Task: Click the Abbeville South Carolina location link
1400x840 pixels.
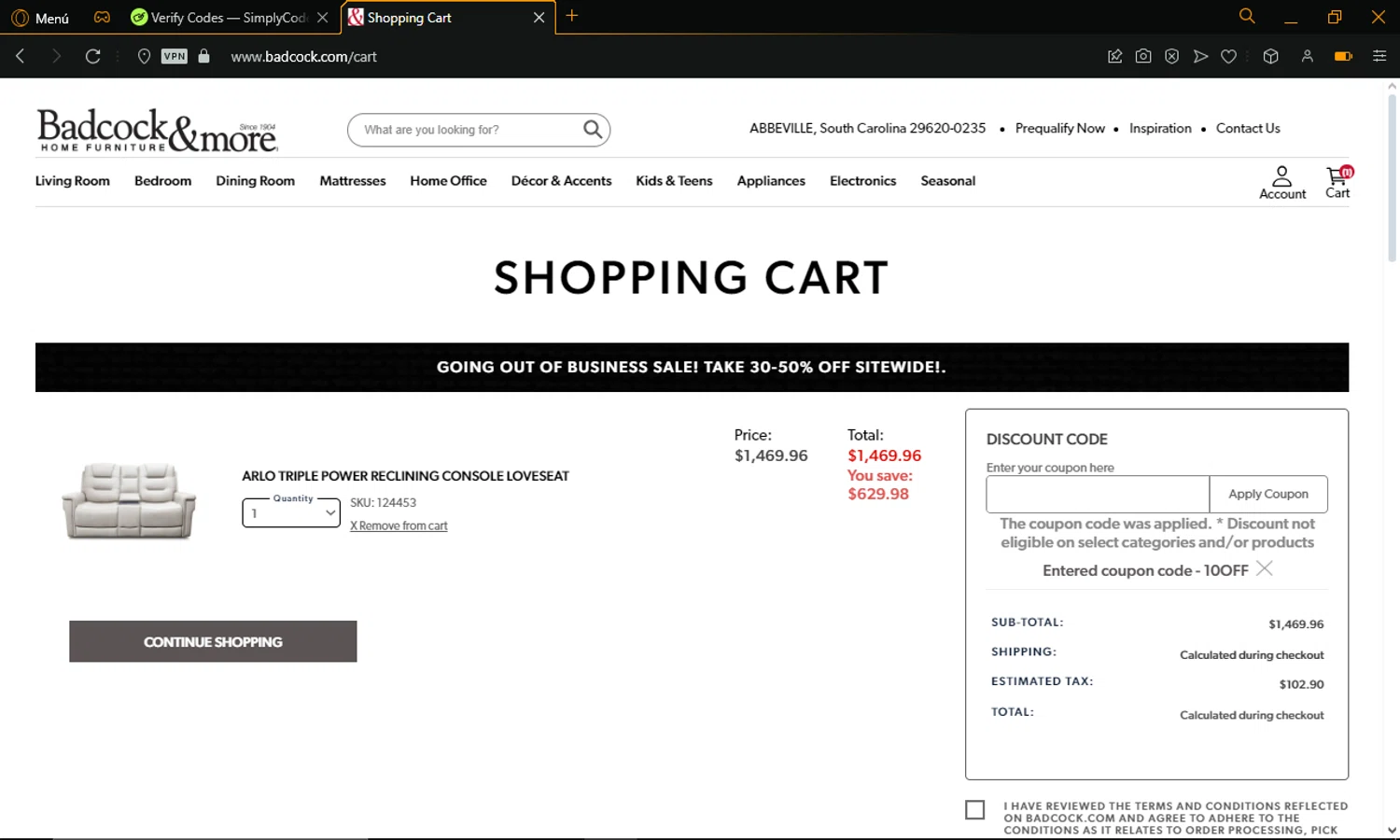Action: point(867,128)
